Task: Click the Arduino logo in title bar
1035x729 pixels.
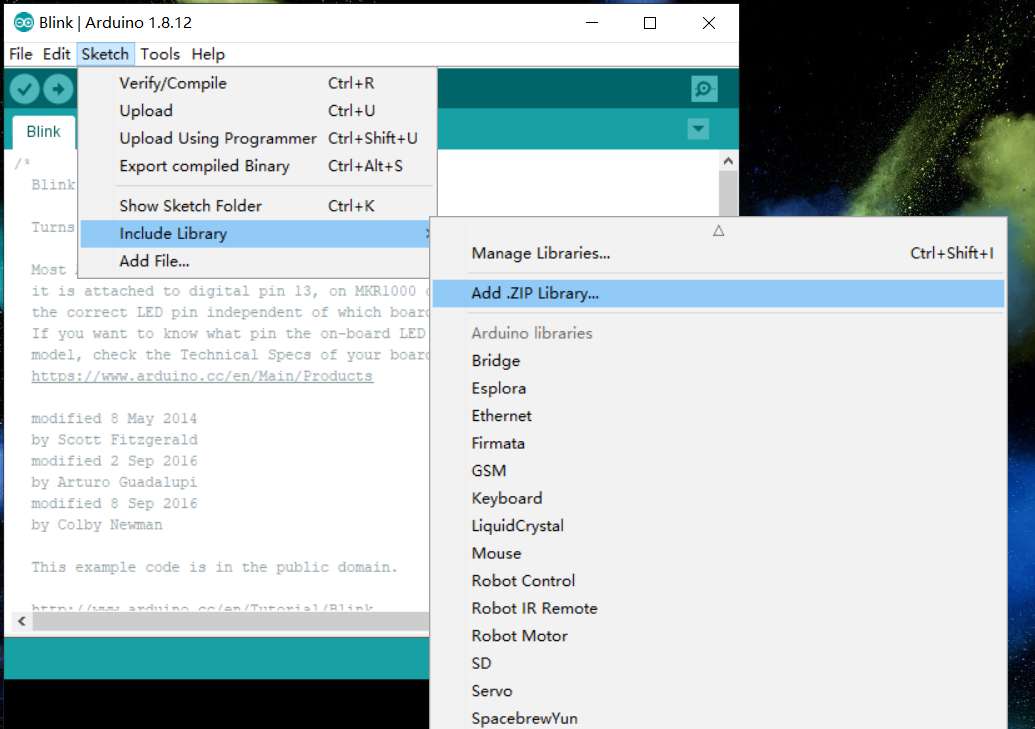Action: (24, 22)
